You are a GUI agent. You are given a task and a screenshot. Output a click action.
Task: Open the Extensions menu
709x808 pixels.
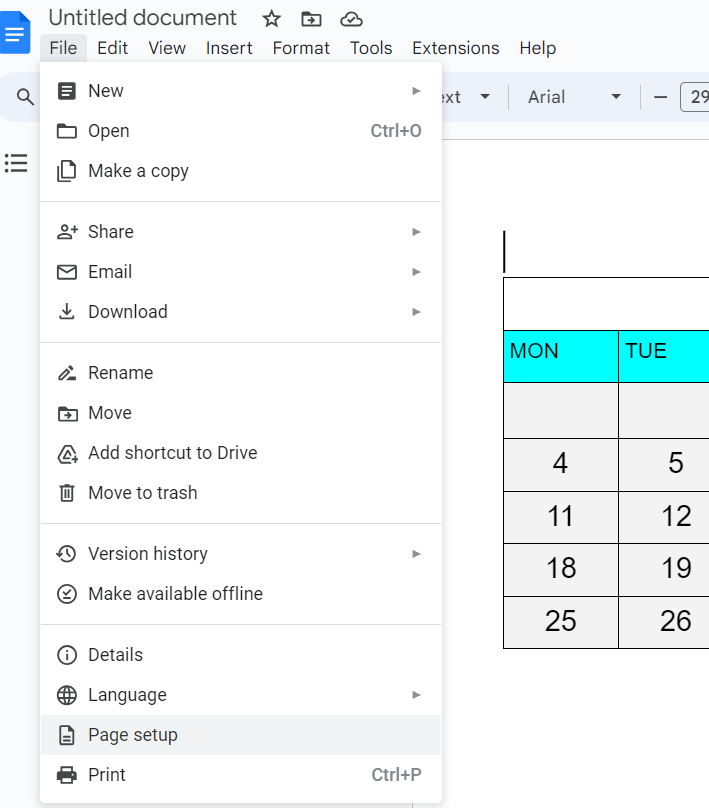click(x=455, y=48)
